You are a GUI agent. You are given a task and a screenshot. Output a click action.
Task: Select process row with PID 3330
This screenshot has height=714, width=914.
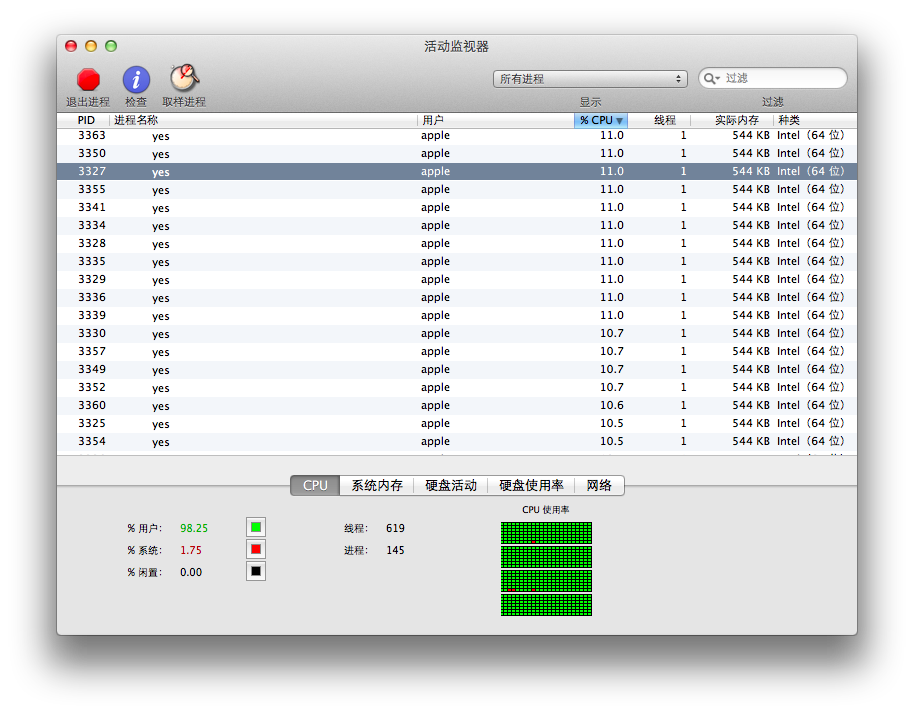pos(456,334)
